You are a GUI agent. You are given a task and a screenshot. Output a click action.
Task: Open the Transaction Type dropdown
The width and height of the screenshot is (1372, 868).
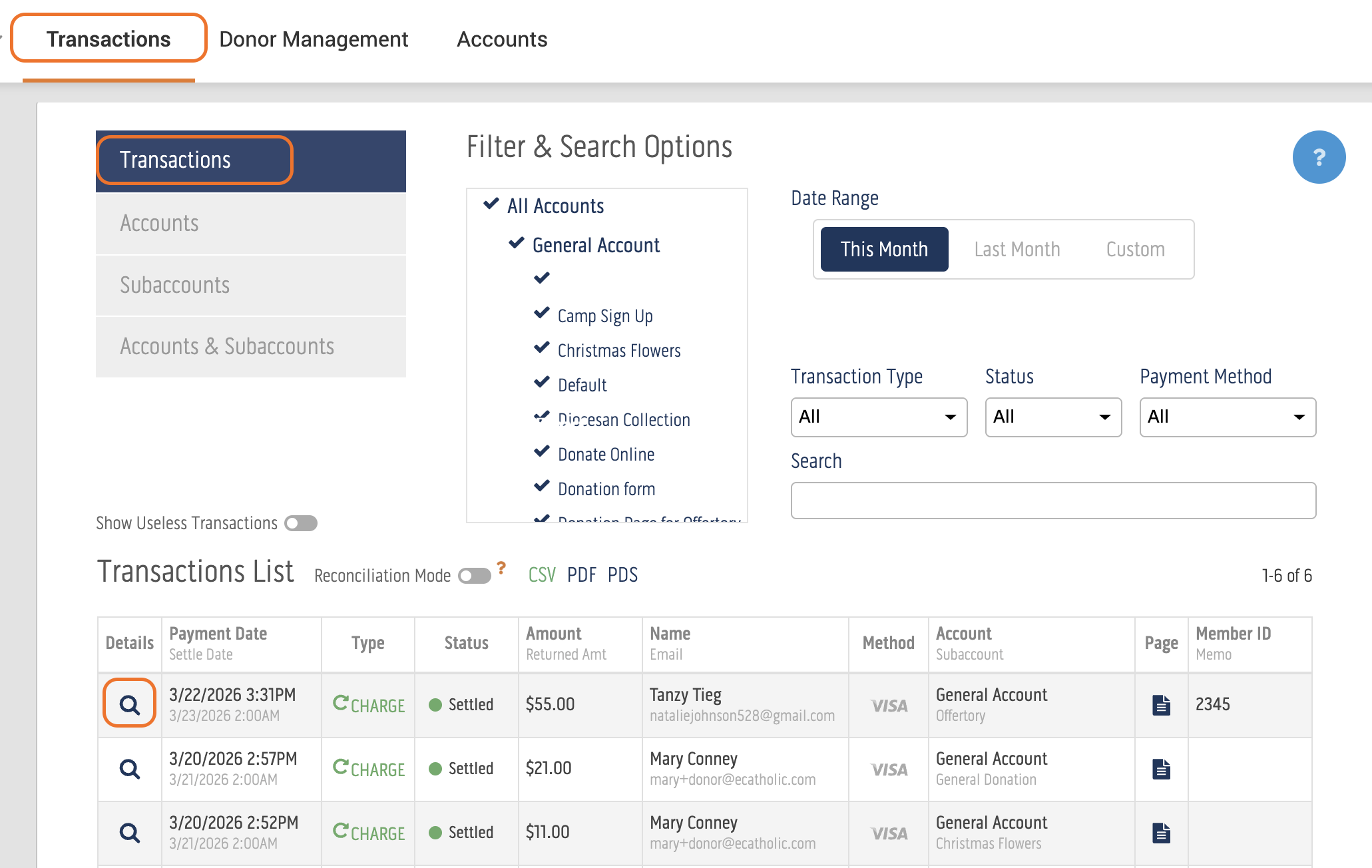click(878, 417)
